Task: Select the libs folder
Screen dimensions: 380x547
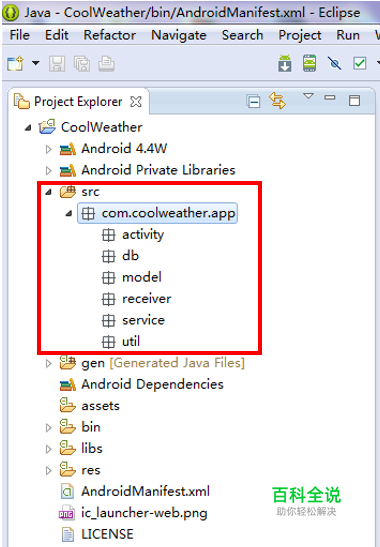Action: pyautogui.click(x=92, y=448)
